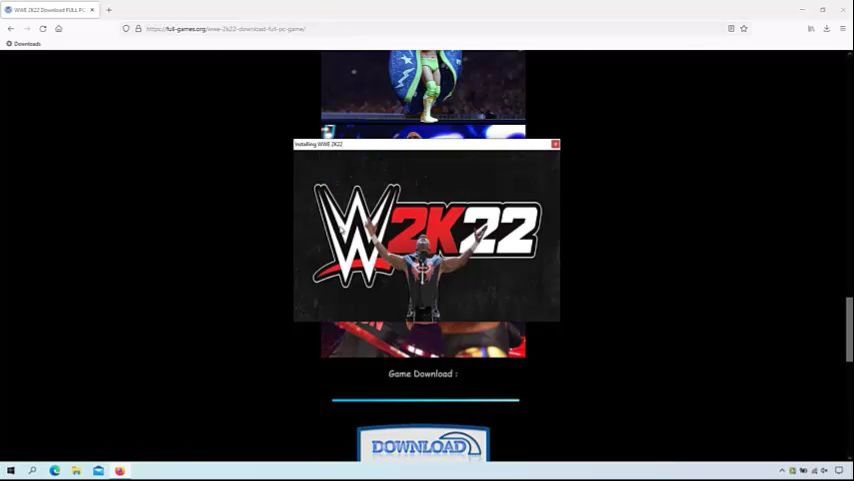Go back to the previous page

tap(11, 29)
